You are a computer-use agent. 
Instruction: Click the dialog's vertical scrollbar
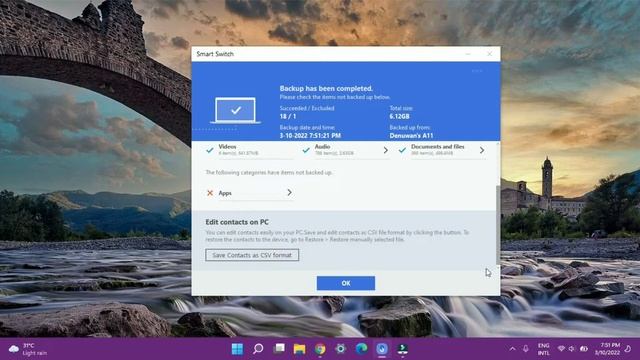pos(498,224)
